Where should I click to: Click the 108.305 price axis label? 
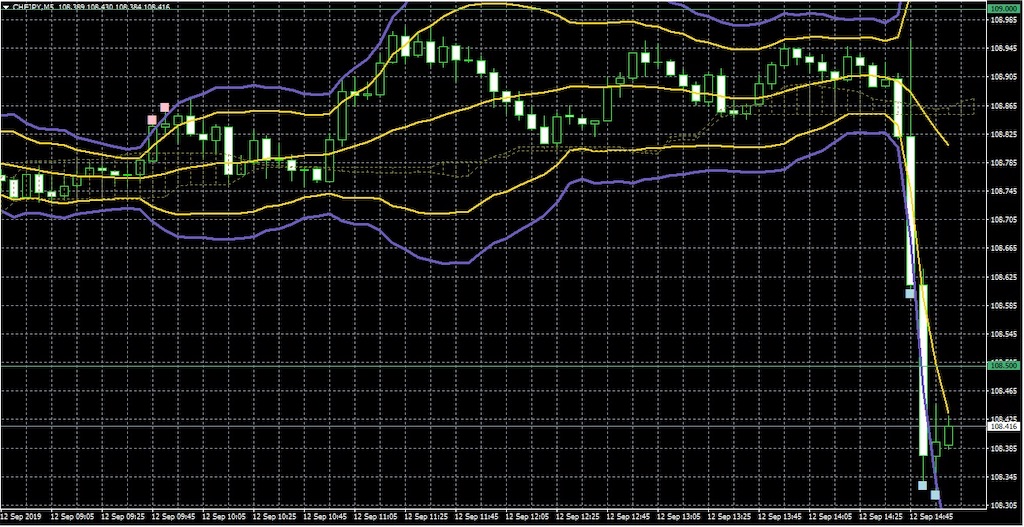pos(1004,505)
